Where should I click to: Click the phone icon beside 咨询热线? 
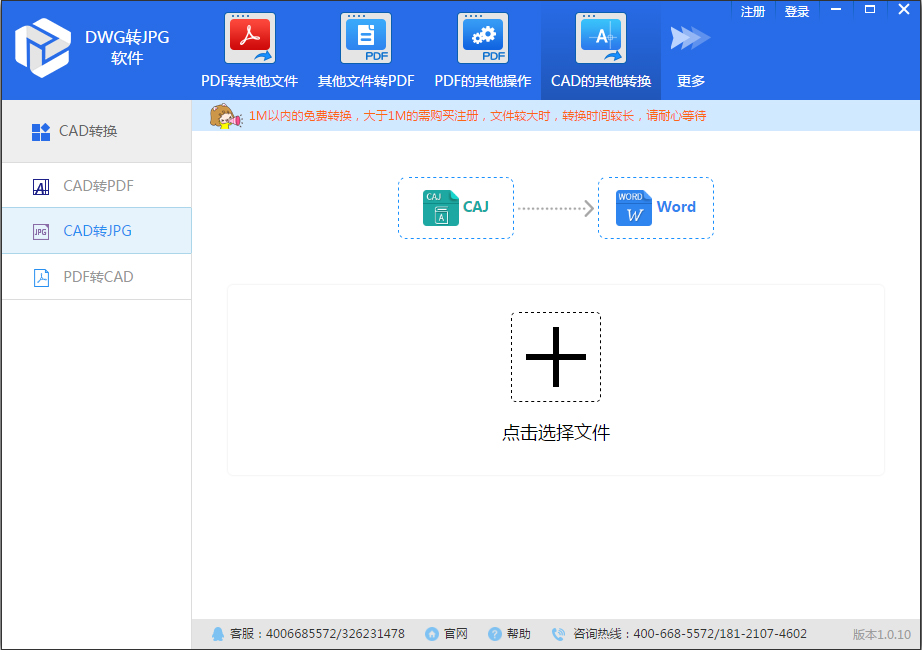point(557,633)
